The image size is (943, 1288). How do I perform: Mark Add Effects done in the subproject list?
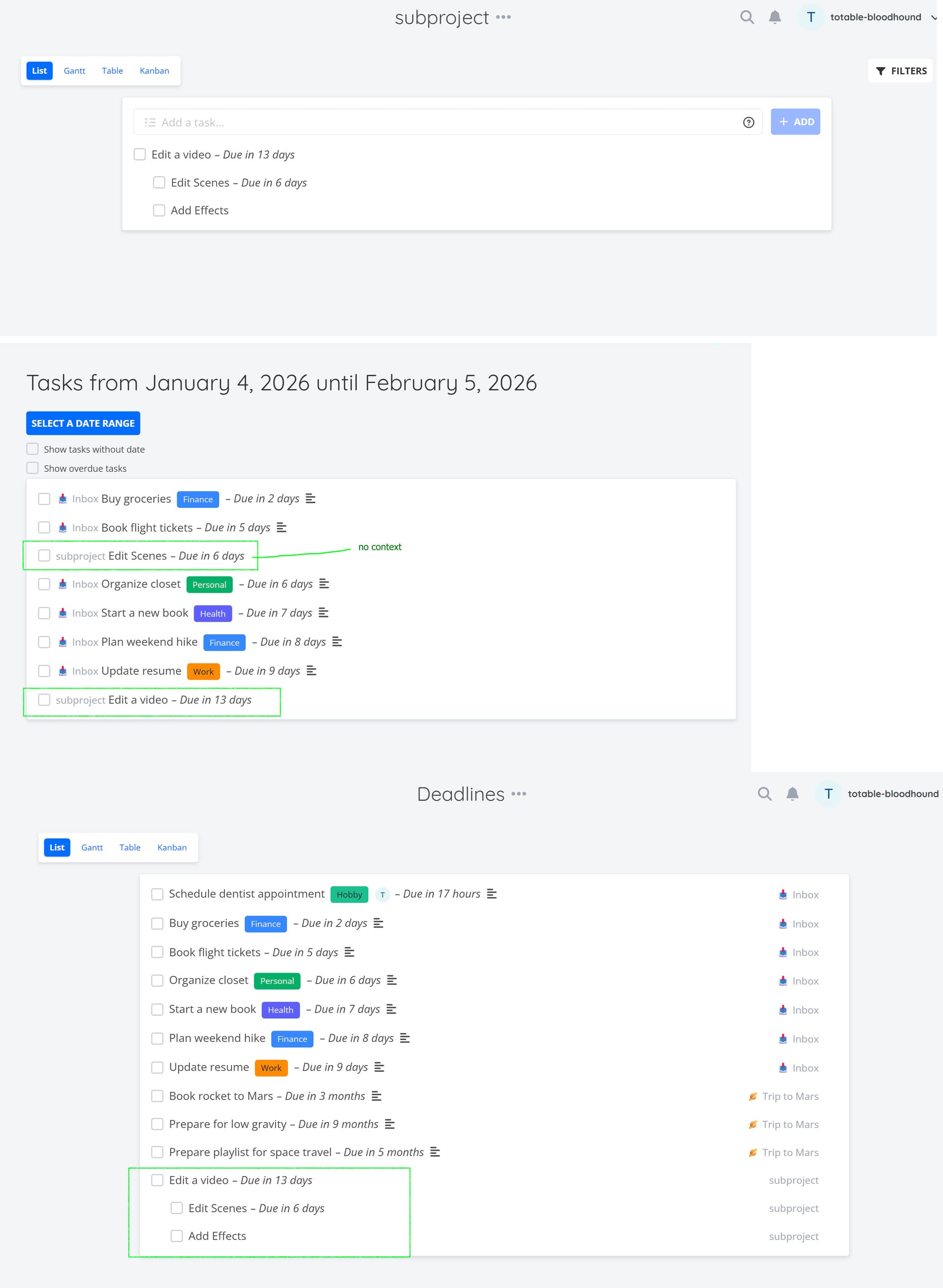tap(159, 211)
